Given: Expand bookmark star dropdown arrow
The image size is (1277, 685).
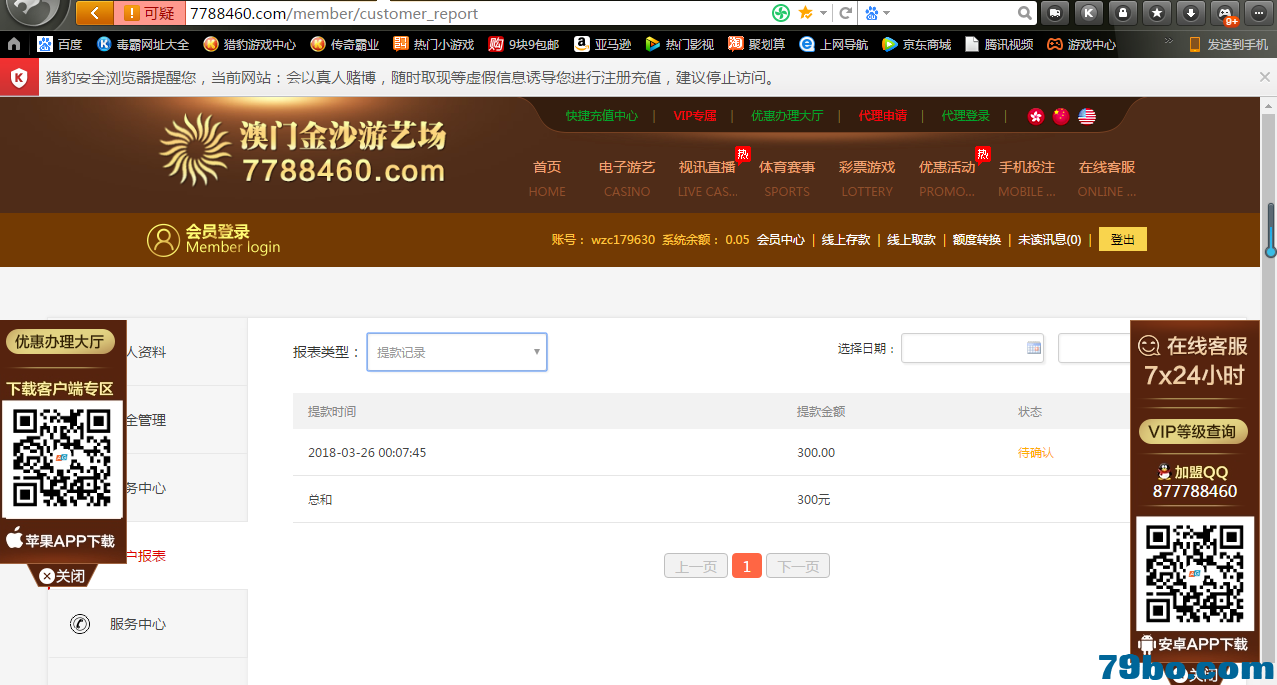Looking at the screenshot, I should click(x=823, y=13).
